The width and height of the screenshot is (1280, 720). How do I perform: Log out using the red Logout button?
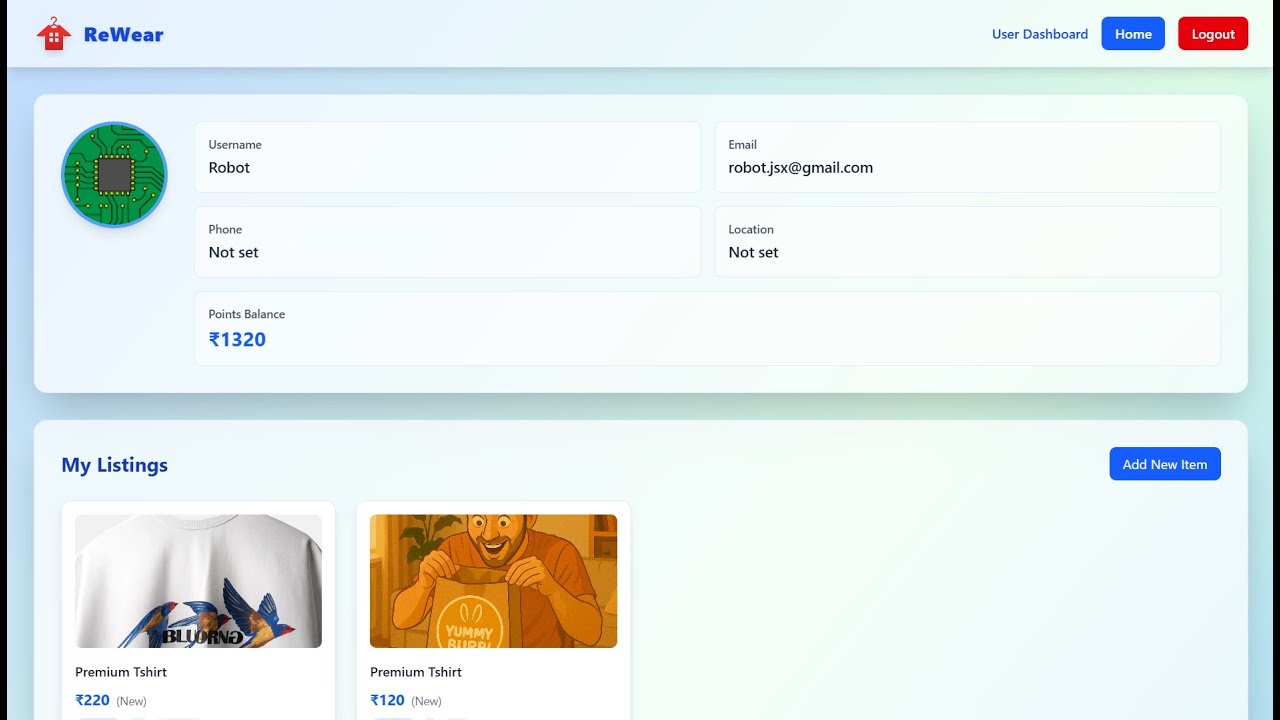click(x=1213, y=34)
